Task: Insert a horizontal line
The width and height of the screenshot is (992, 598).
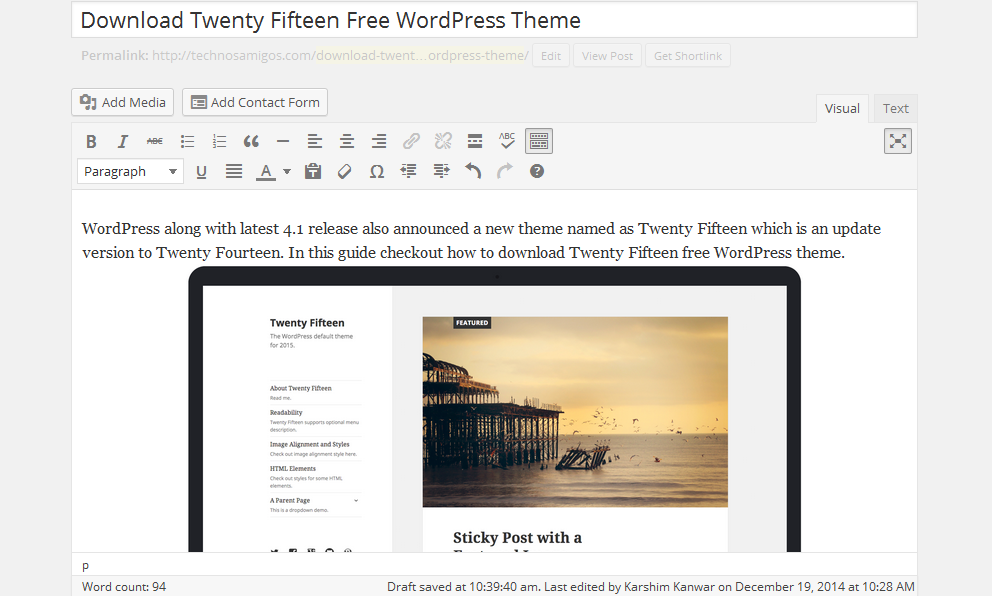Action: pos(283,142)
